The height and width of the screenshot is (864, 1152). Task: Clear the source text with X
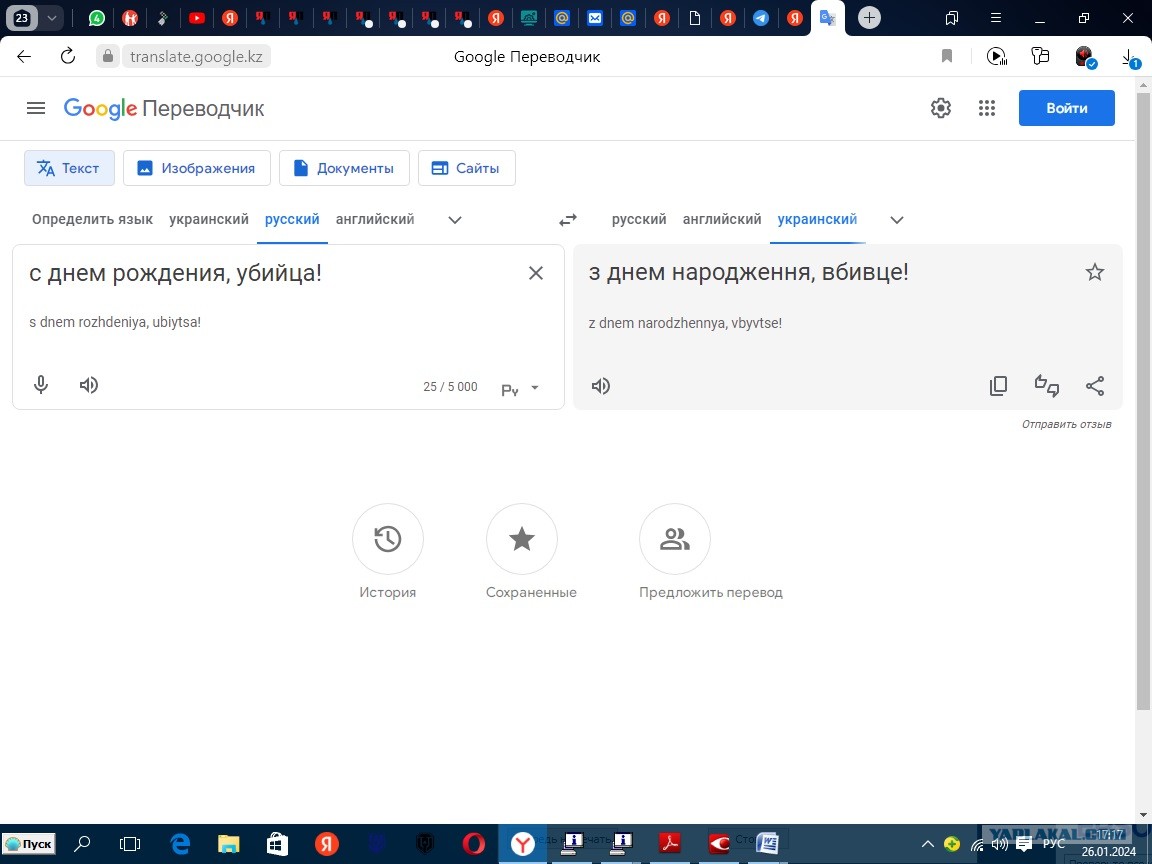click(536, 273)
